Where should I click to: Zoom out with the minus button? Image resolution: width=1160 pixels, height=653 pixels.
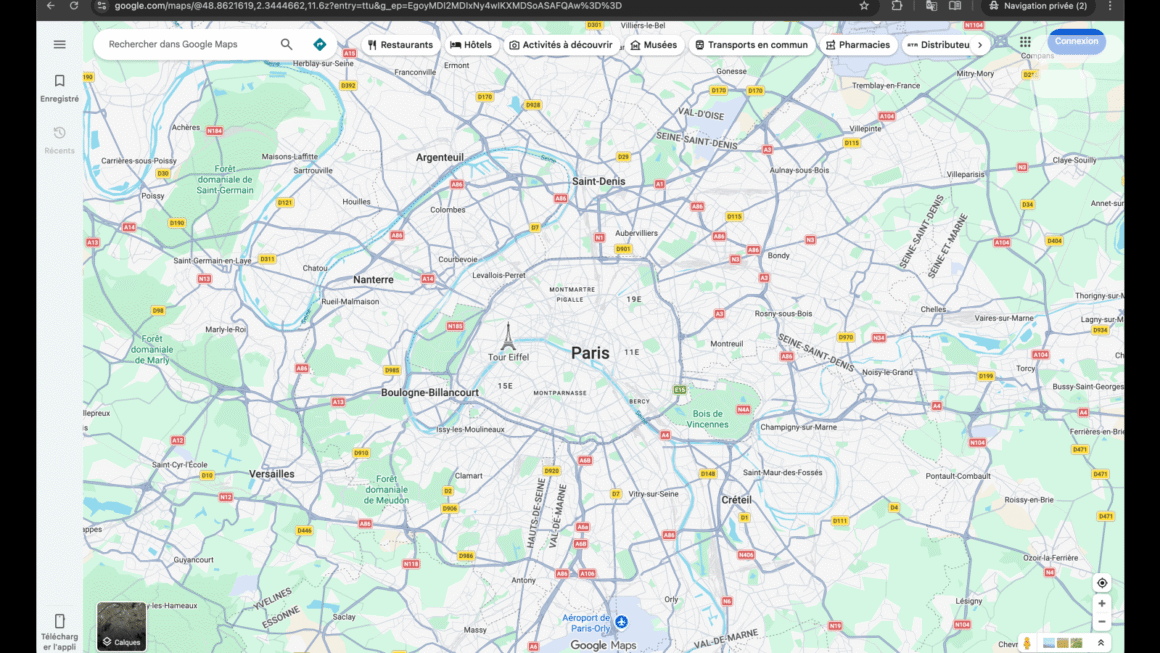click(x=1102, y=622)
